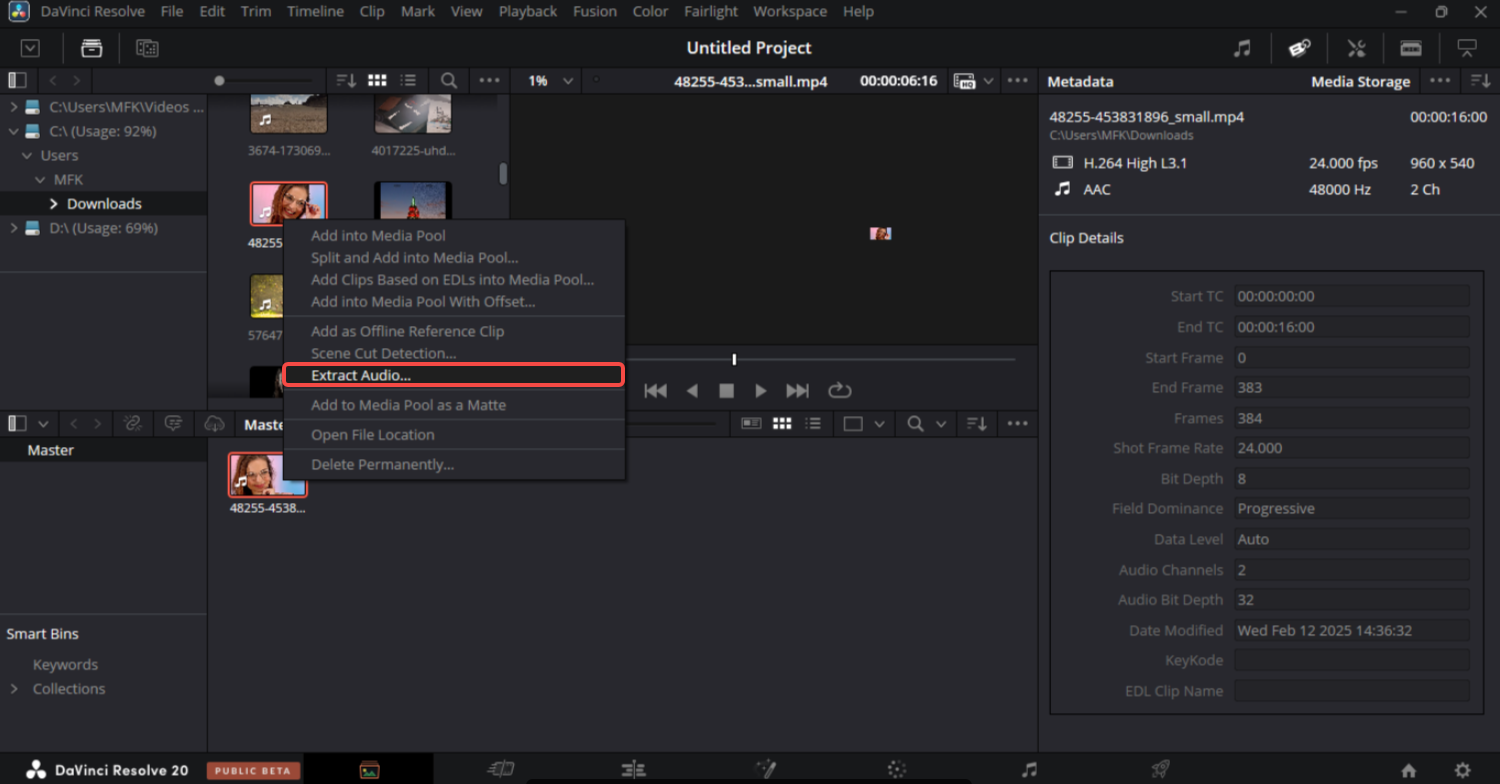
Task: Open the Fusion page
Action: 765,768
